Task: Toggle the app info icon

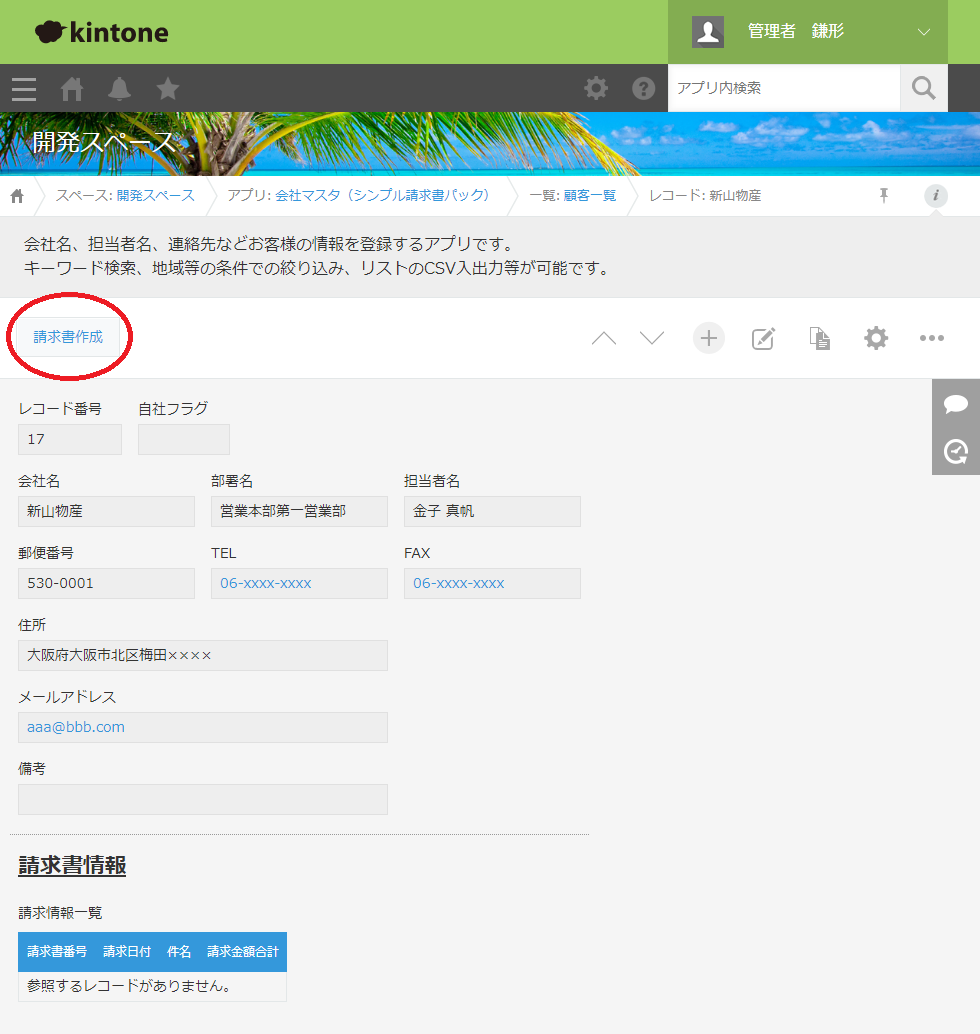Action: click(935, 195)
